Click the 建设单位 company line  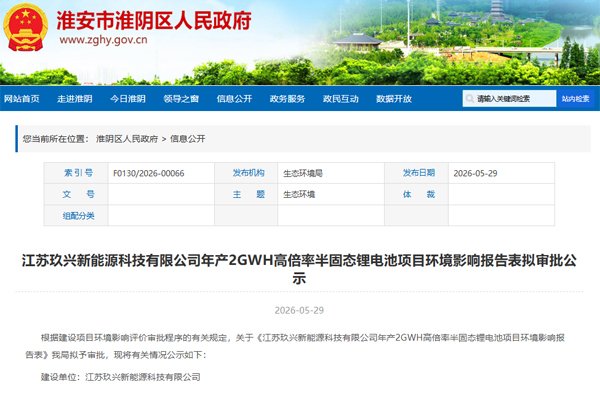click(x=121, y=377)
